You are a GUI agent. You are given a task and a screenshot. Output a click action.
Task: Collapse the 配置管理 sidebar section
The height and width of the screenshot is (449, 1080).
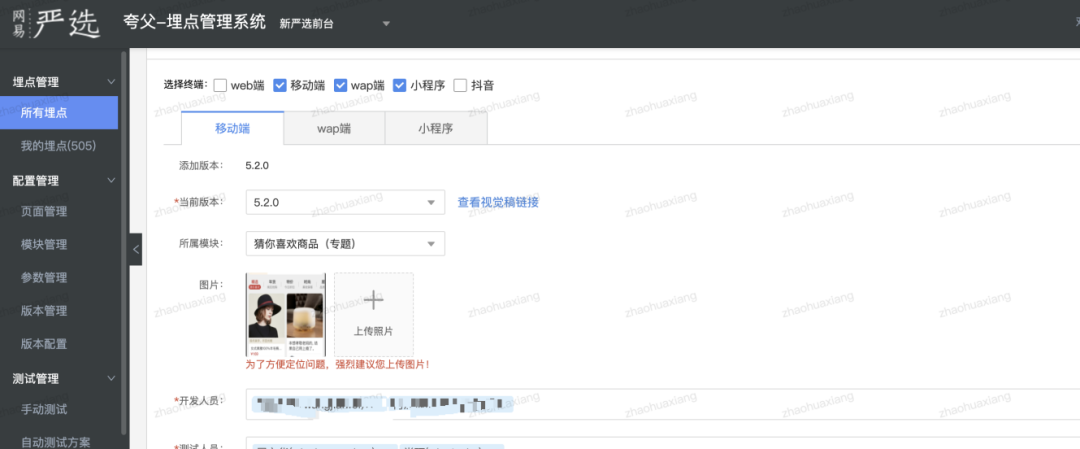coord(112,180)
